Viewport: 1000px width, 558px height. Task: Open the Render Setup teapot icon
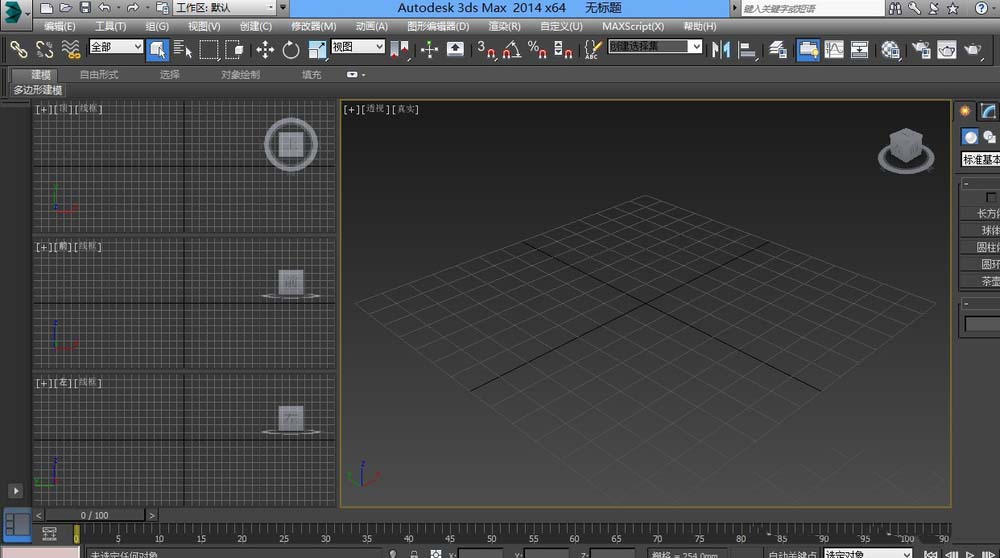pos(919,49)
